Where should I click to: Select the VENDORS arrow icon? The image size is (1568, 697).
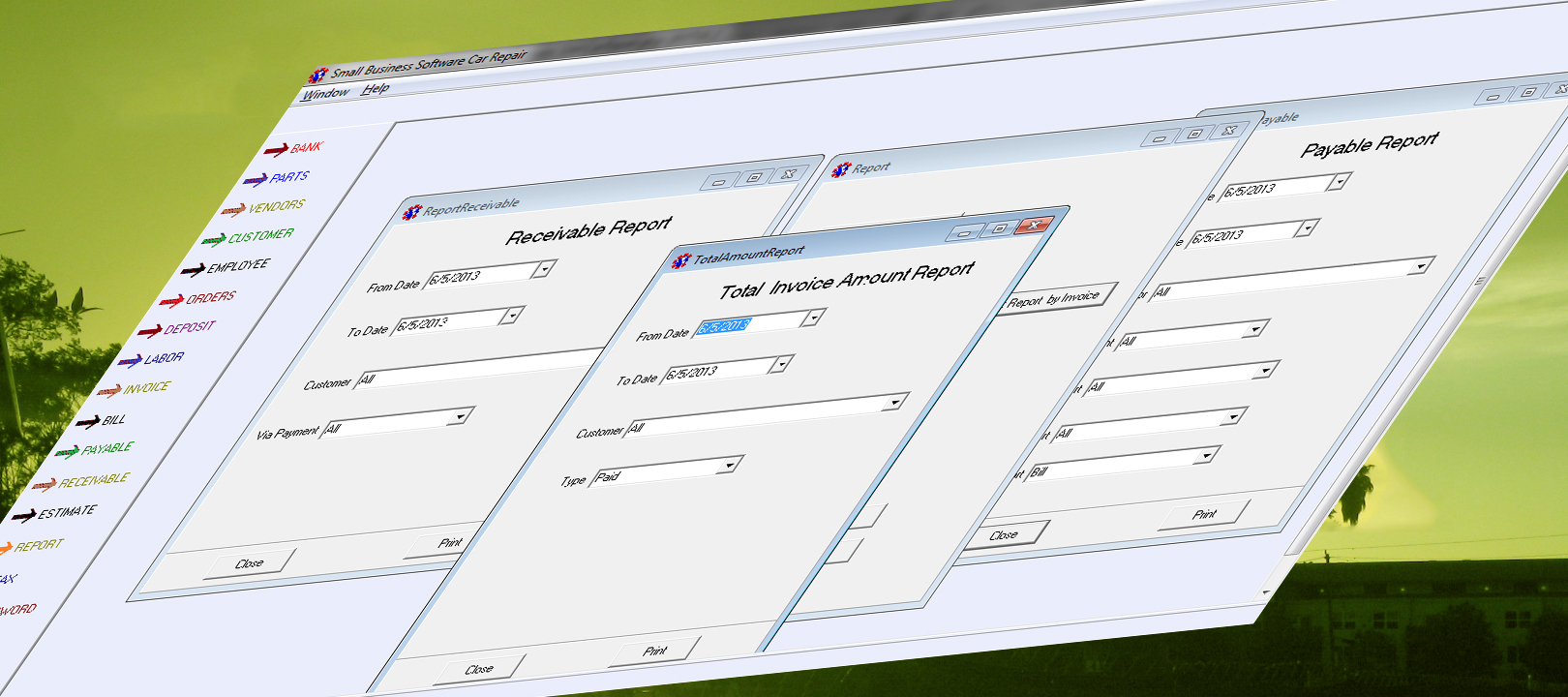(232, 210)
